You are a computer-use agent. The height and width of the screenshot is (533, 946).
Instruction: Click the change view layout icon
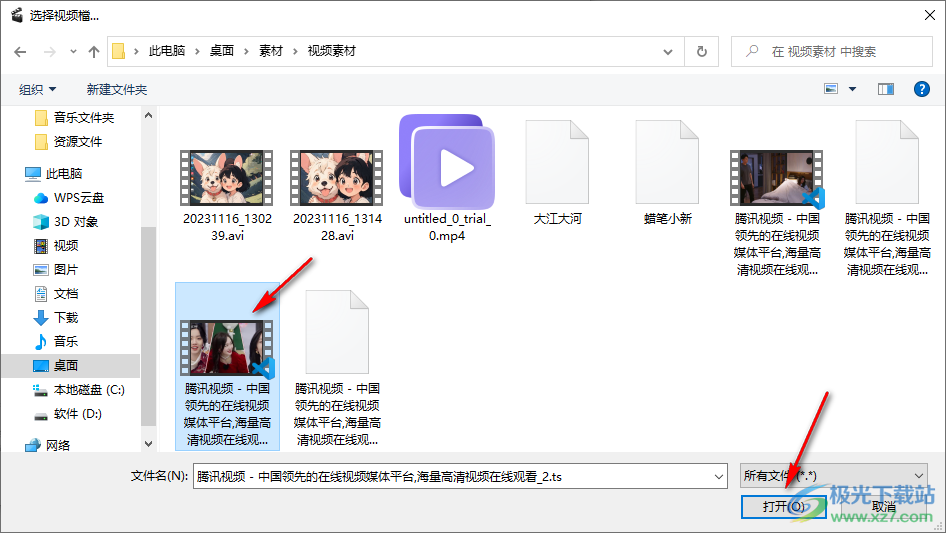831,89
